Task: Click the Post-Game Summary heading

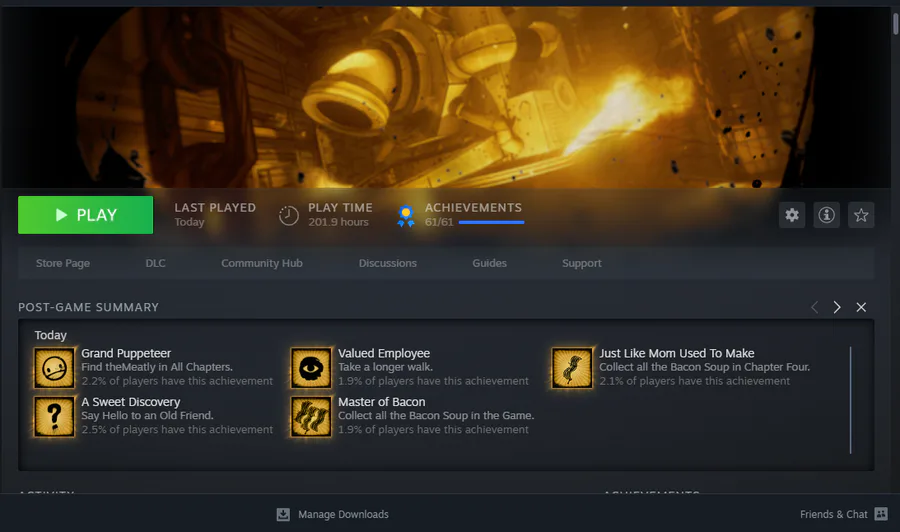Action: click(x=88, y=307)
